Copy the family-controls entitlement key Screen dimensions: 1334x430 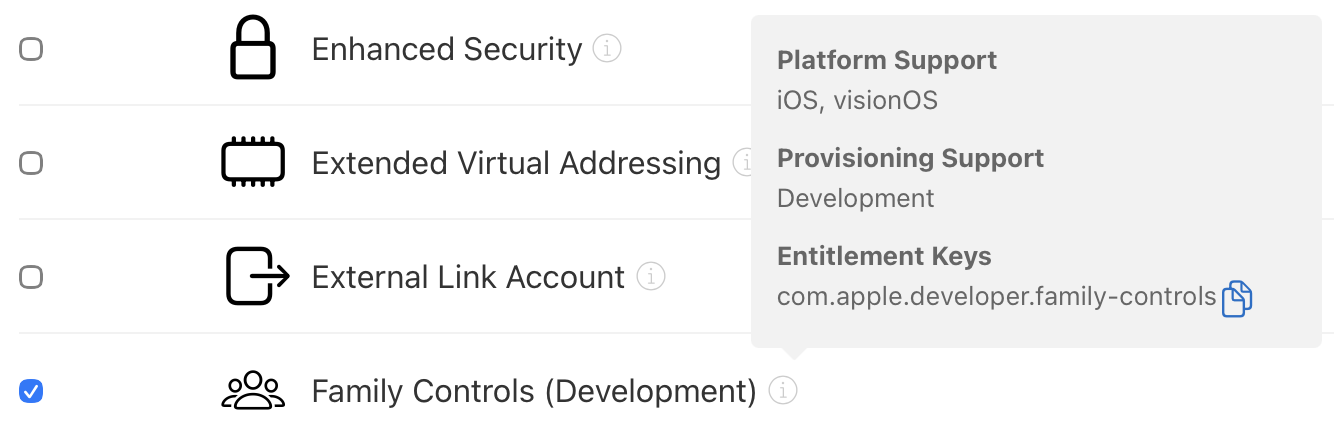click(1237, 299)
